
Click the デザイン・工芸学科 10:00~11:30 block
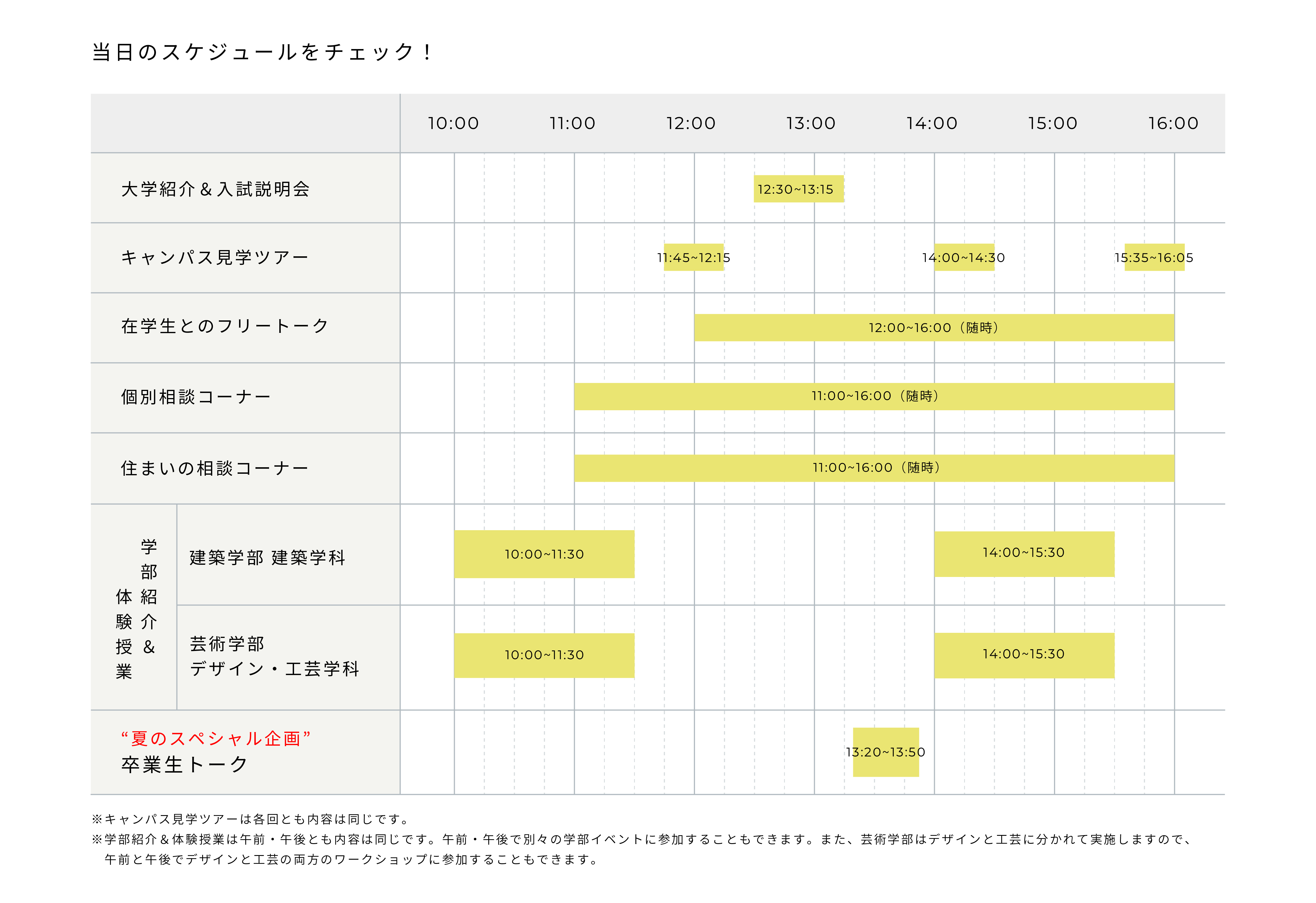coord(544,655)
